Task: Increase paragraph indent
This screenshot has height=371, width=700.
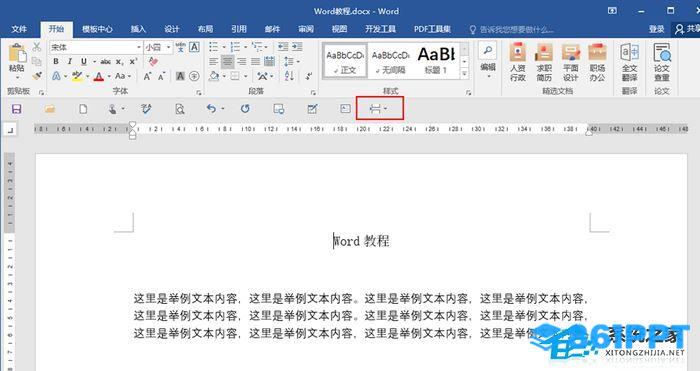Action: 297,47
